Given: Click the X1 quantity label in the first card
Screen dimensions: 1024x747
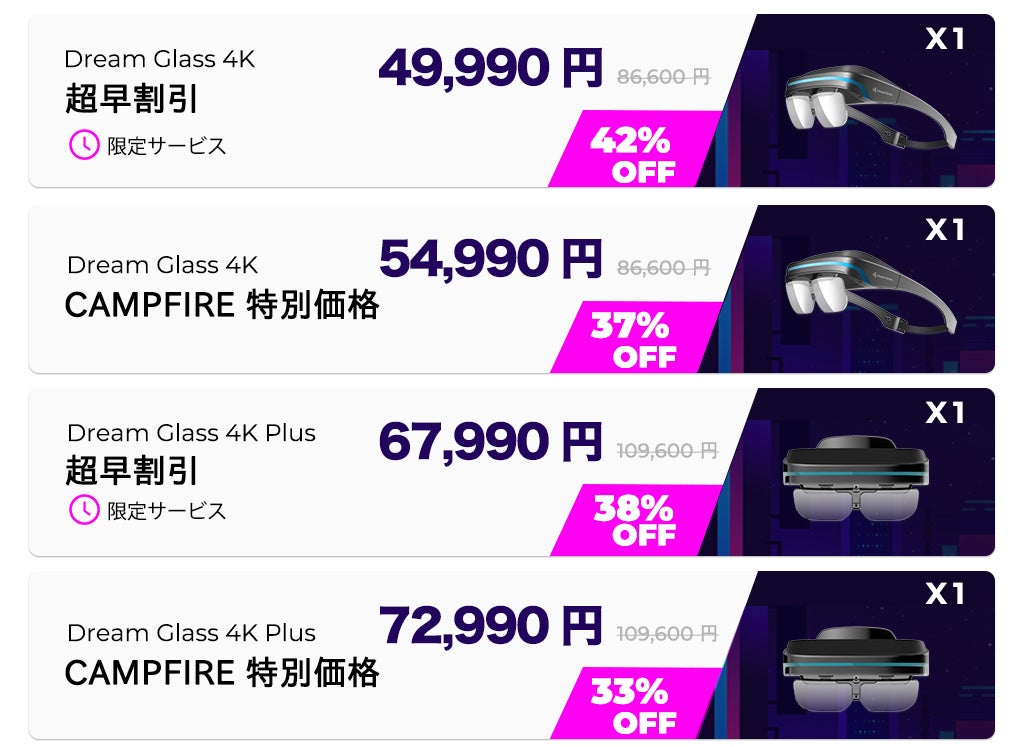Looking at the screenshot, I should click(945, 39).
